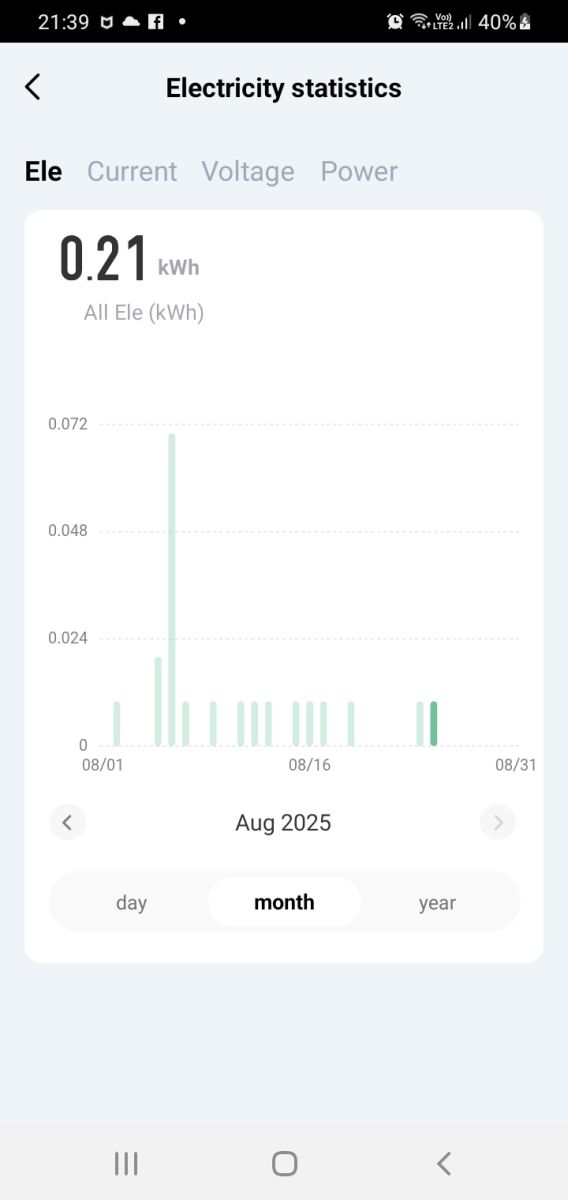Tap the back arrow beside Electricity statistics
568x1200 pixels.
33,87
